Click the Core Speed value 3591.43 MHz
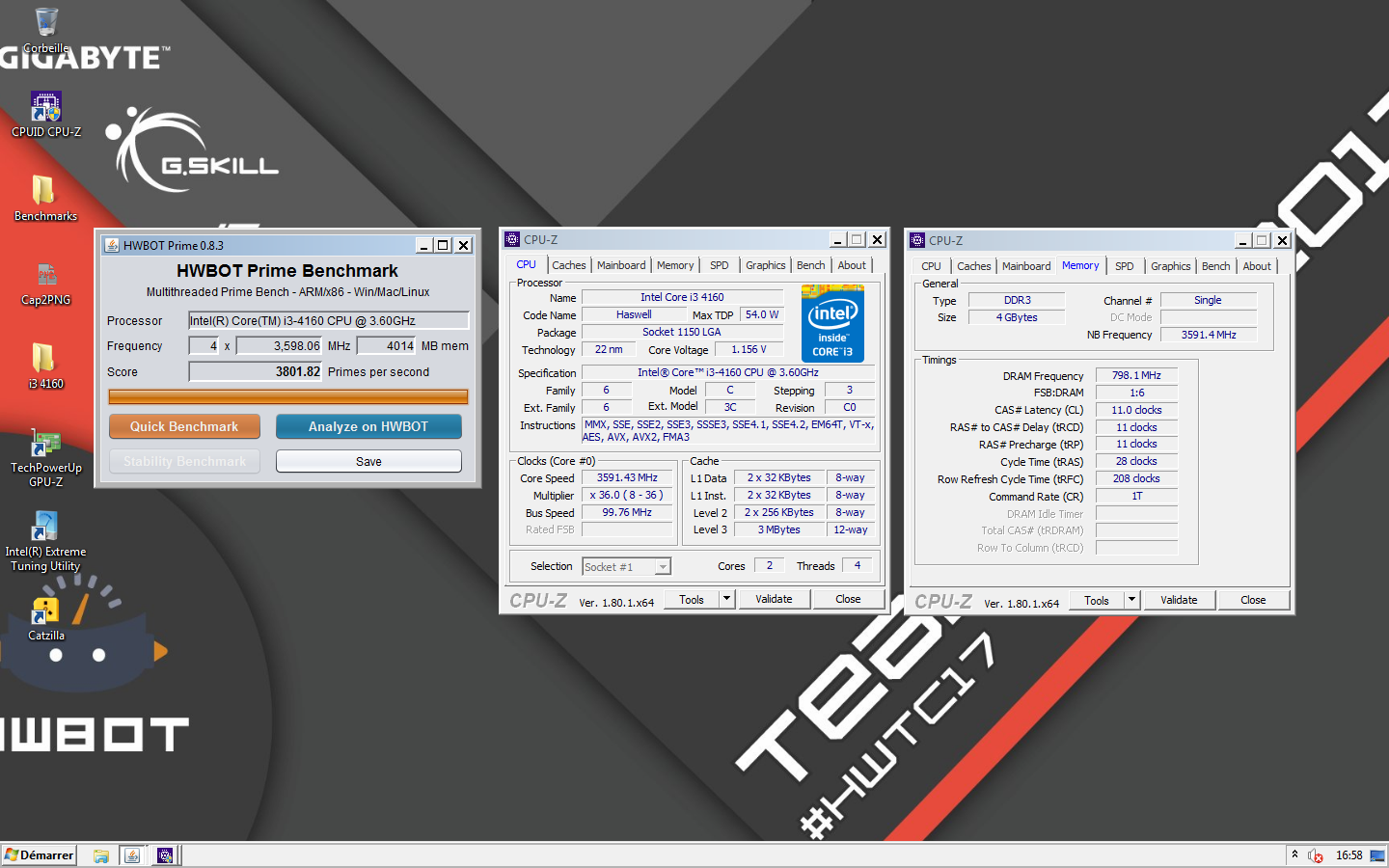 coord(627,477)
